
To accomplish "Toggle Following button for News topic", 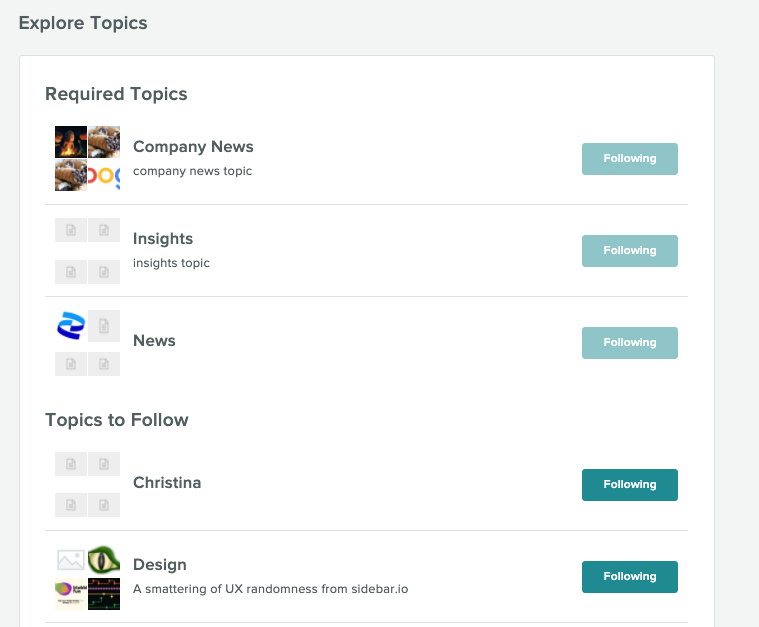I will coord(629,343).
